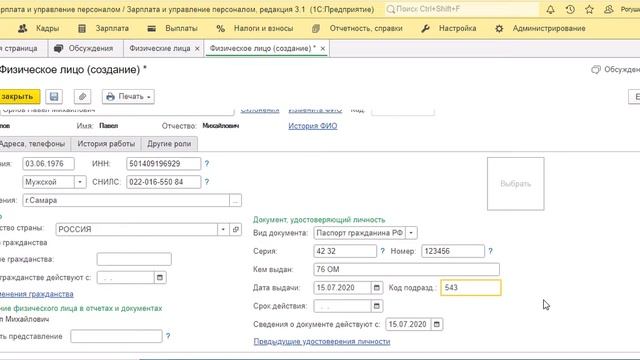The image size is (640, 360).
Task: Open the Настройка menu
Action: tap(449, 28)
